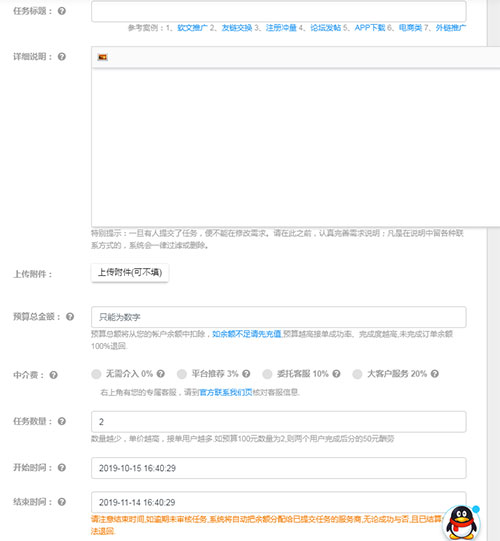Viewport: 500px width, 541px height.
Task: Click help icon beside 开始时间 label
Action: tap(62, 468)
